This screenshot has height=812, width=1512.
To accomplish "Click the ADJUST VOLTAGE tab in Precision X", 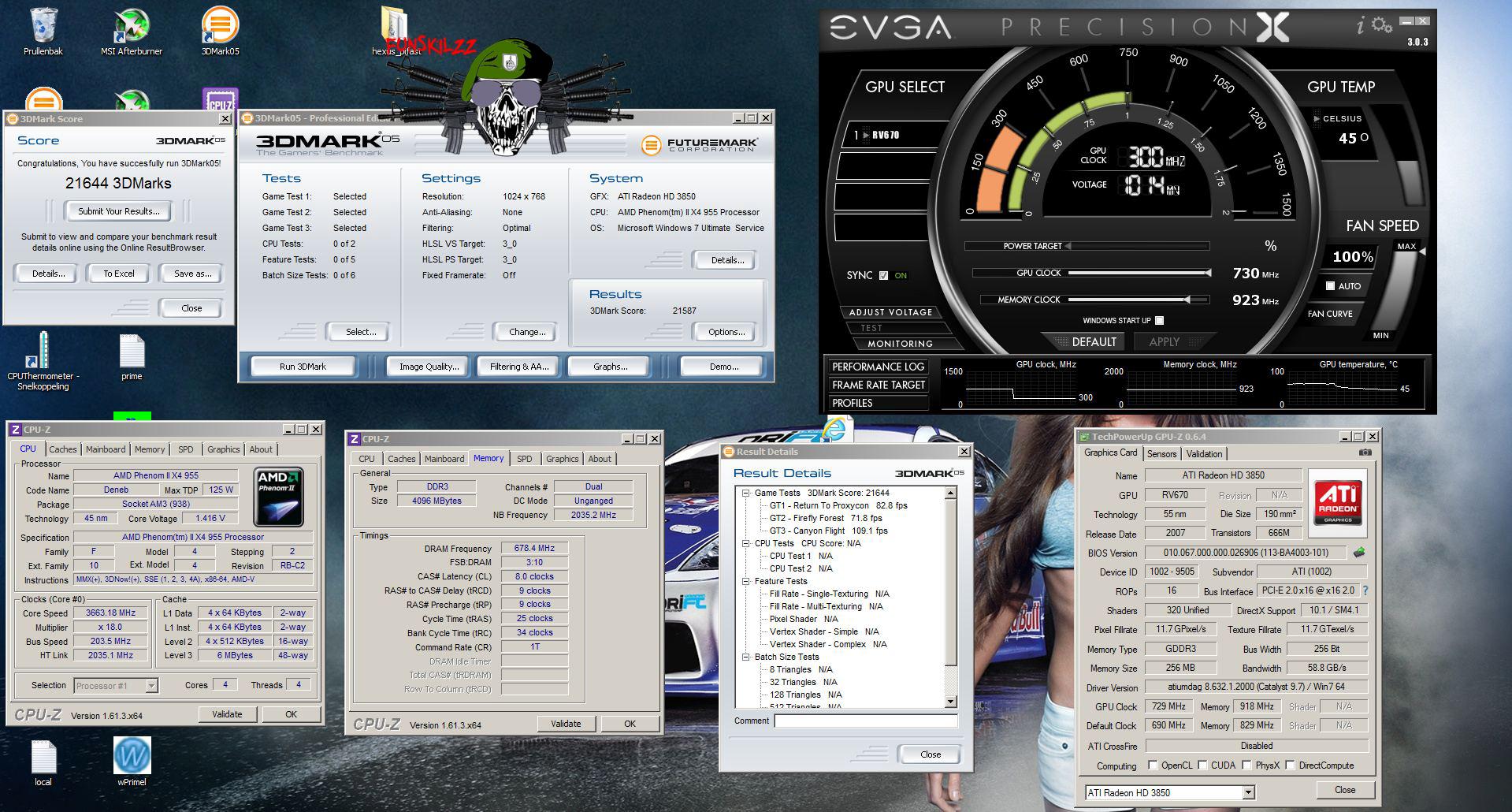I will click(x=890, y=312).
